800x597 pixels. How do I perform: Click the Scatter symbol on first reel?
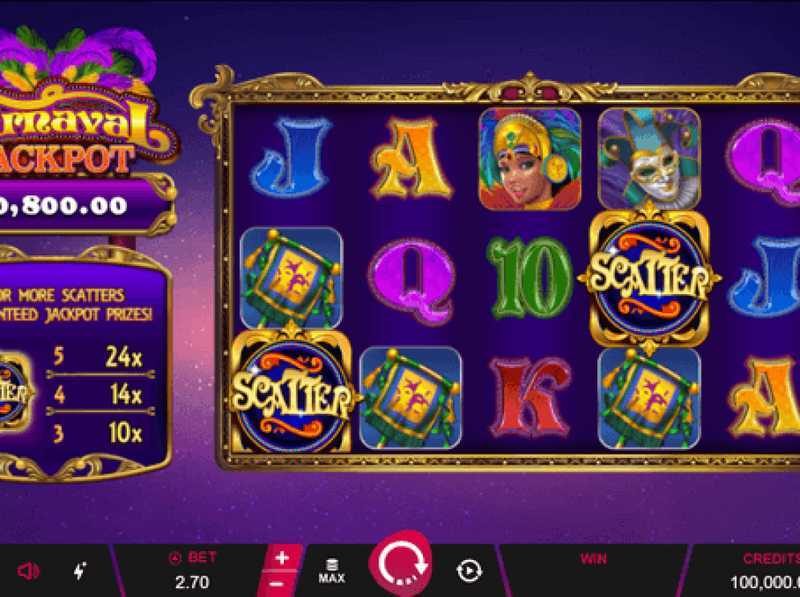[292, 392]
